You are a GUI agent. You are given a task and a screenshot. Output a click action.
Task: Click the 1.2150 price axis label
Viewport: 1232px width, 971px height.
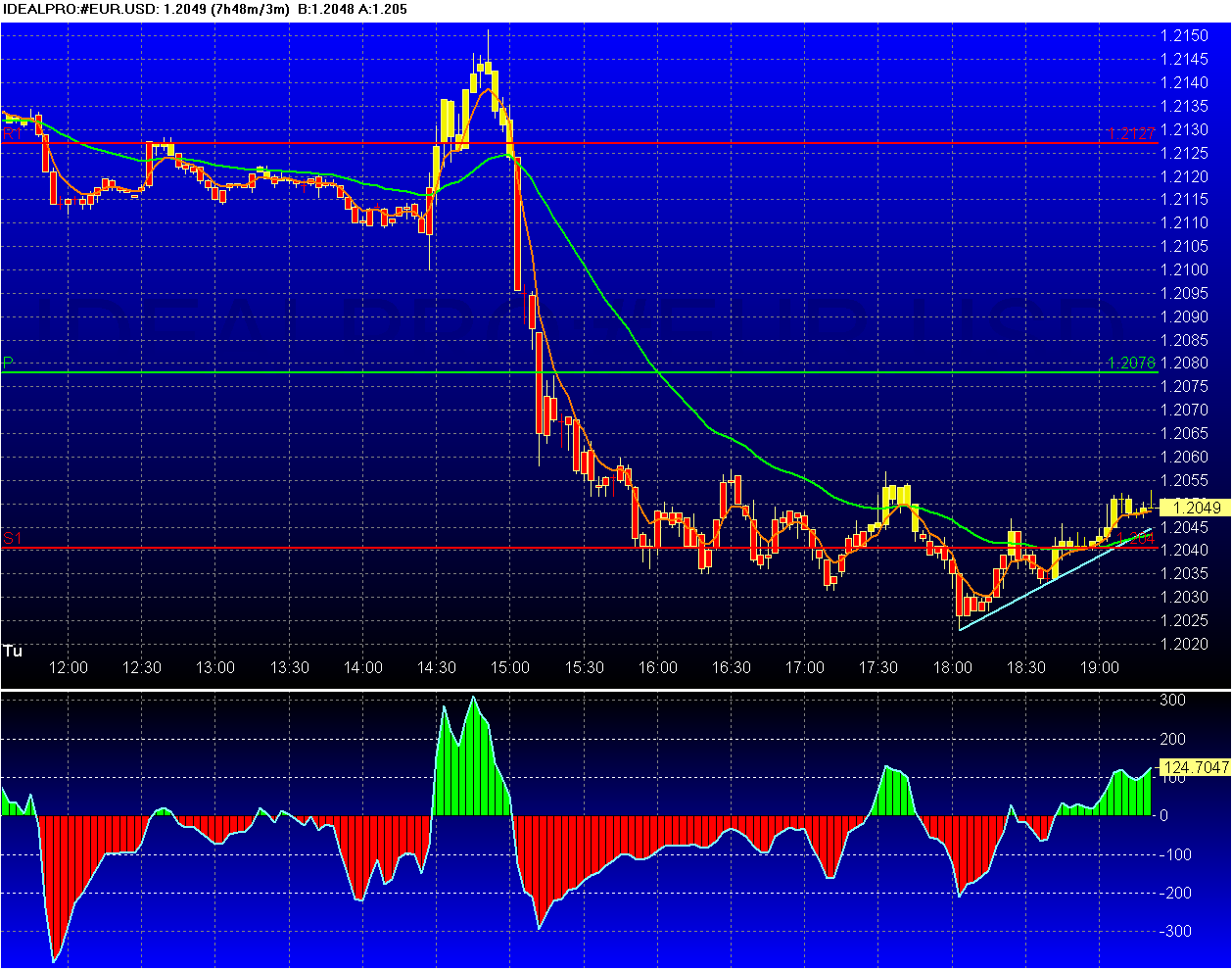(1183, 36)
